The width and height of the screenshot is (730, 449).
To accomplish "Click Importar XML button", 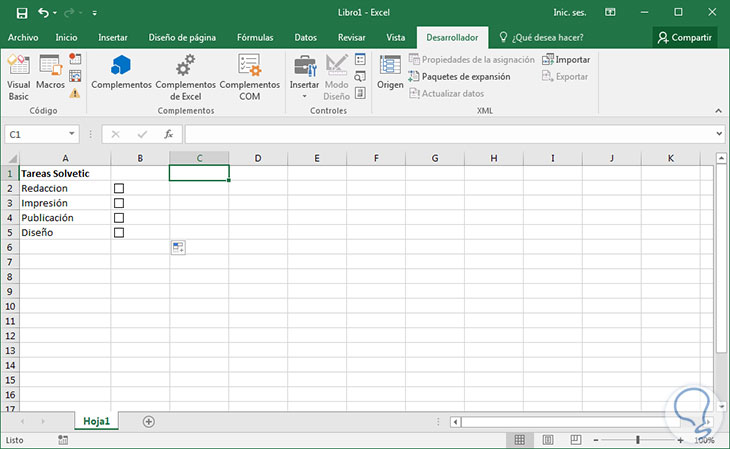I will (x=566, y=60).
